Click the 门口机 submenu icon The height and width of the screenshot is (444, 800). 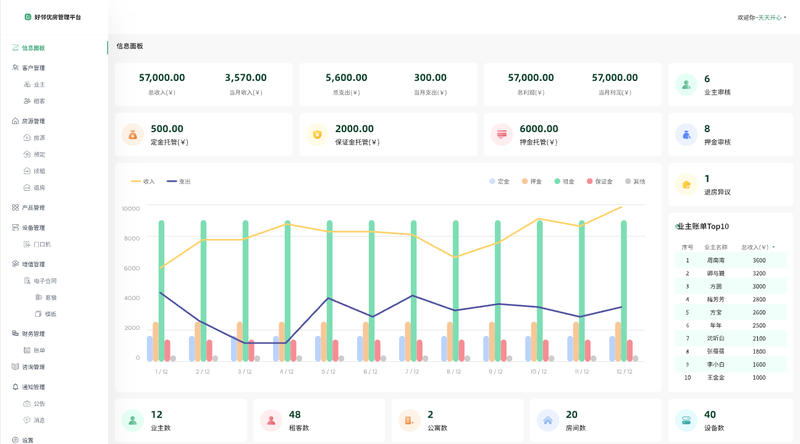(27, 244)
